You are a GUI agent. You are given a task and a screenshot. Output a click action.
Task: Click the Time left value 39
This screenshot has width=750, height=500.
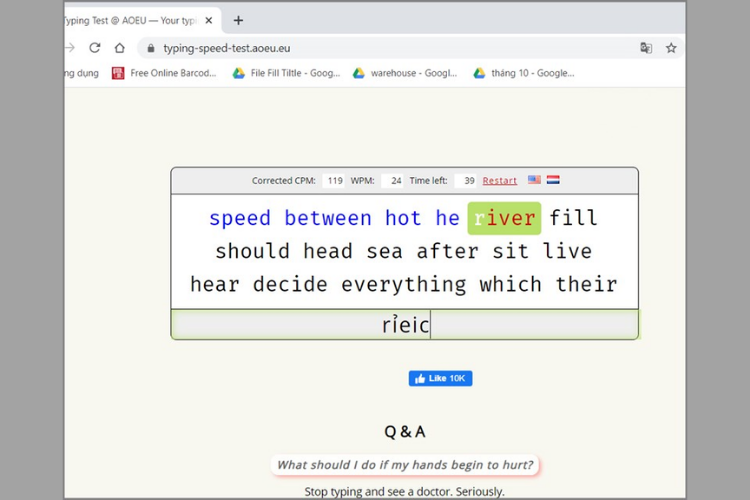(x=465, y=181)
